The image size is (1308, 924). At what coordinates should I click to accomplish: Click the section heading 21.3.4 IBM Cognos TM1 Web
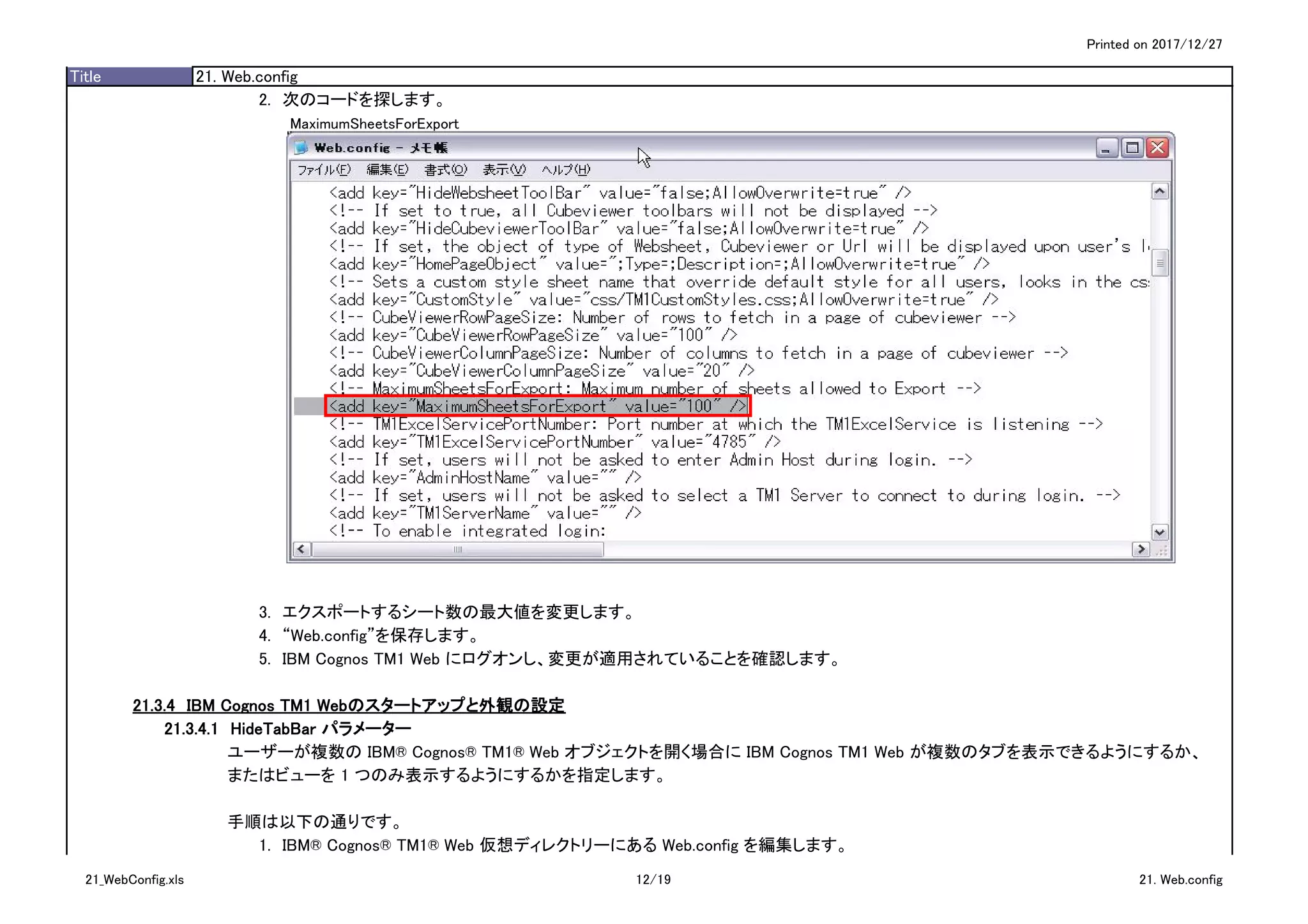click(x=349, y=706)
